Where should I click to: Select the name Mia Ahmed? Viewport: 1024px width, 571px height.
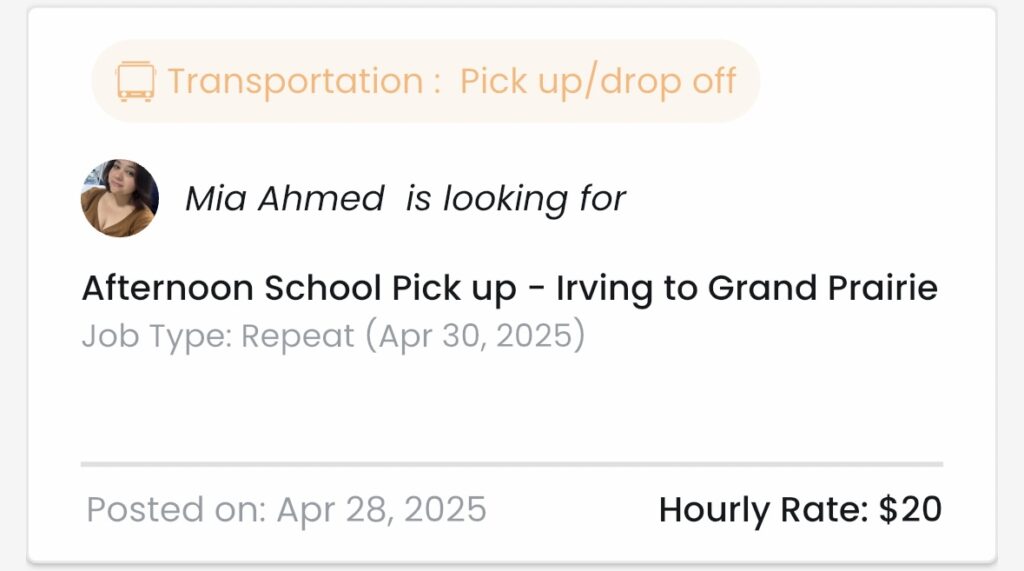coord(285,198)
